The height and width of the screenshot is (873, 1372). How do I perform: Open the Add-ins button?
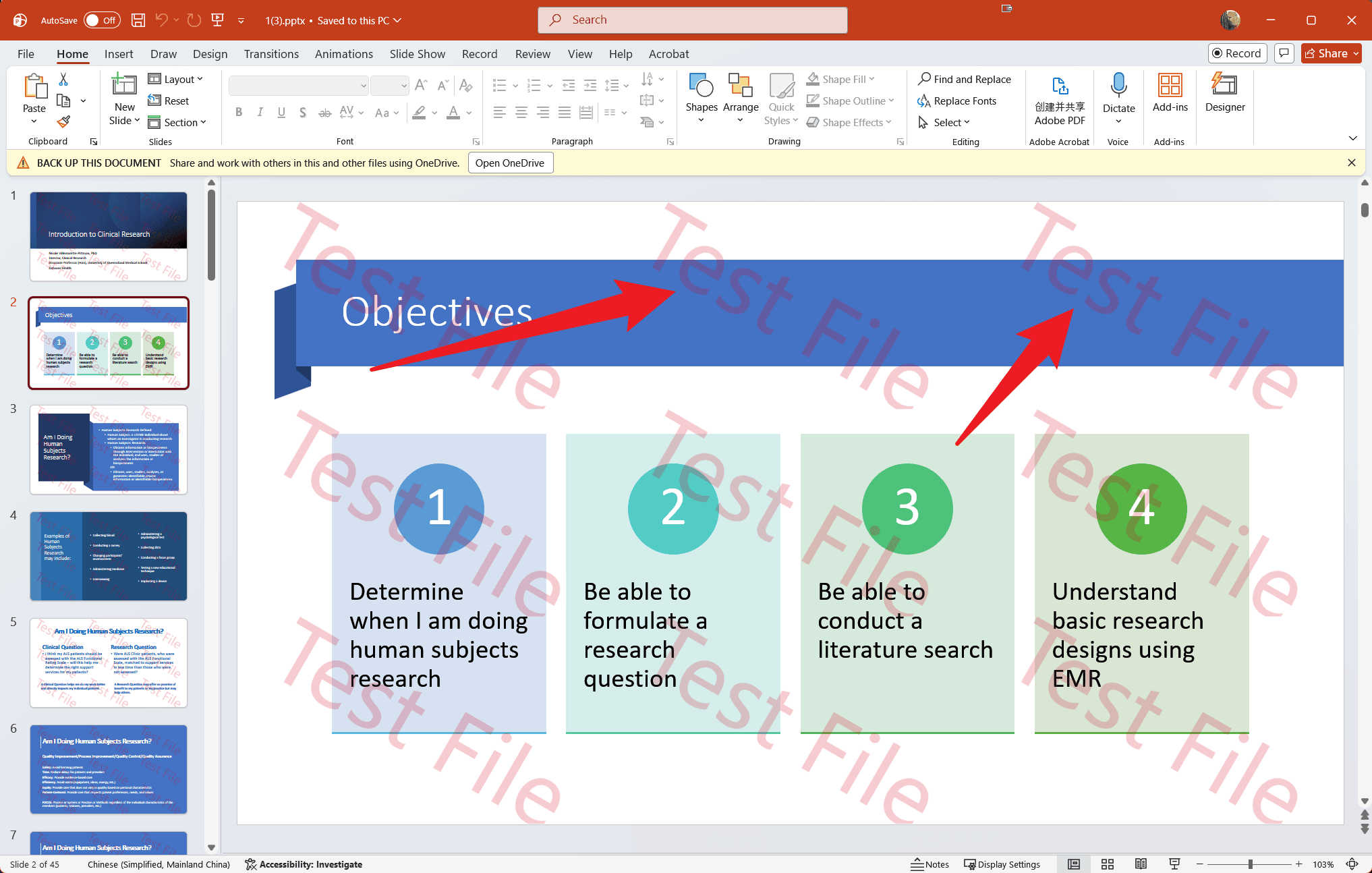pos(1170,92)
